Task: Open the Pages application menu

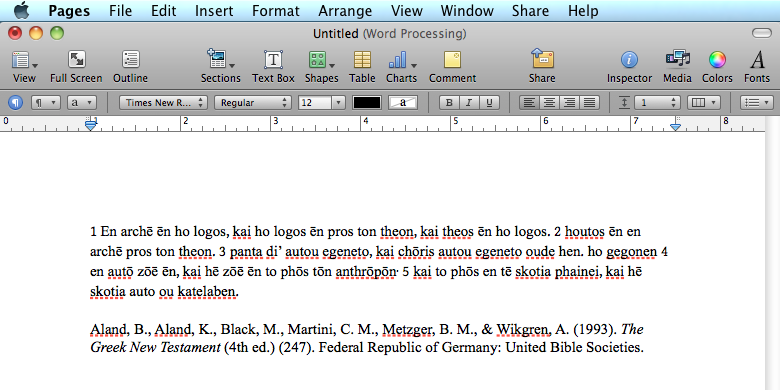Action: point(68,10)
